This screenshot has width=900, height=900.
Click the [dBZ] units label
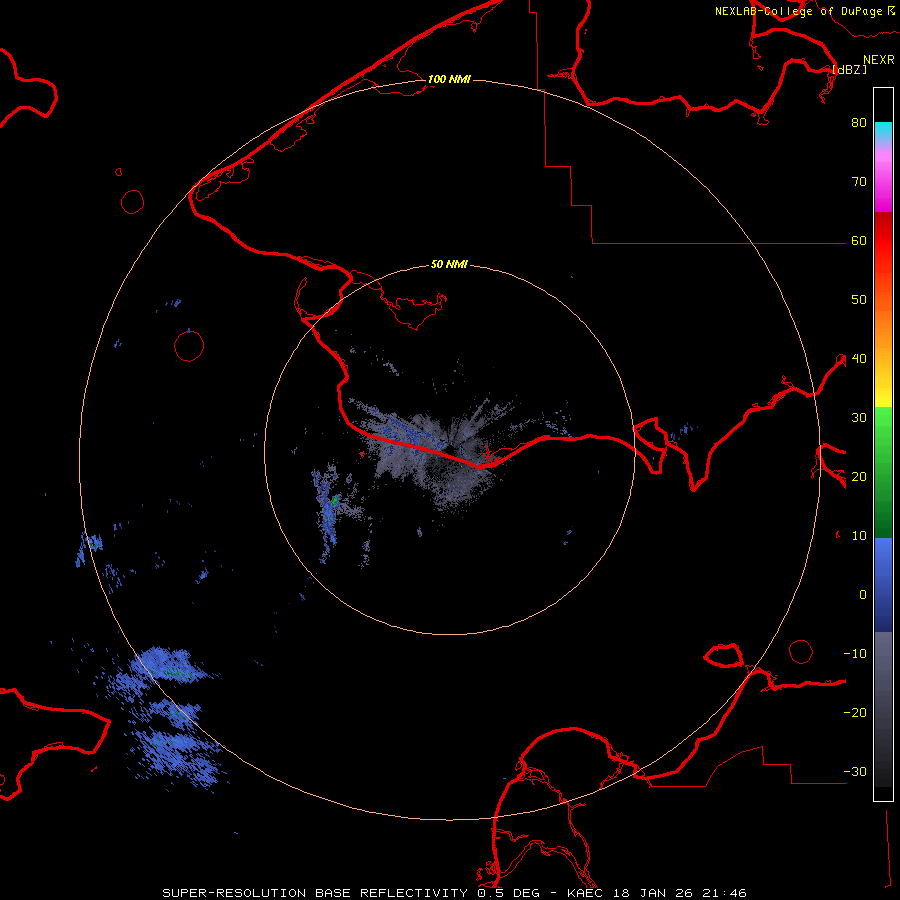pos(849,69)
